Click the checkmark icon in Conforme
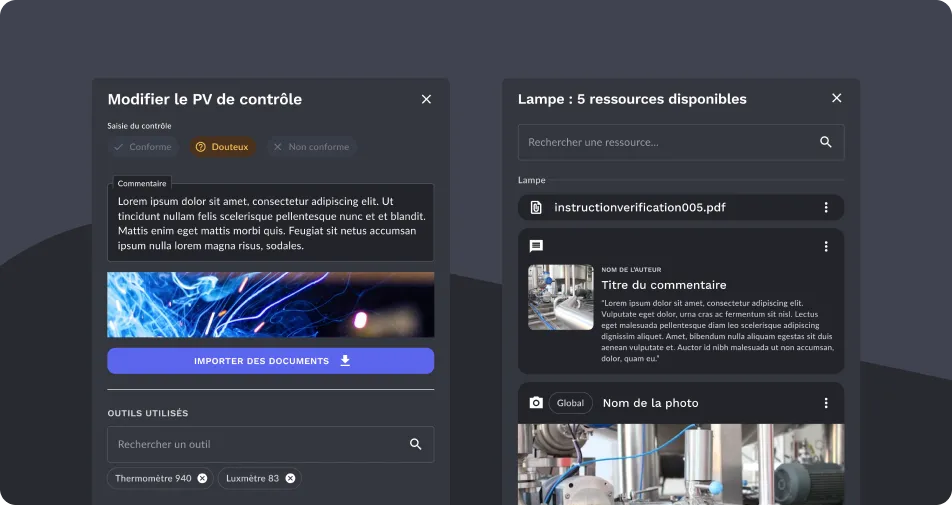Image resolution: width=952 pixels, height=505 pixels. click(118, 147)
